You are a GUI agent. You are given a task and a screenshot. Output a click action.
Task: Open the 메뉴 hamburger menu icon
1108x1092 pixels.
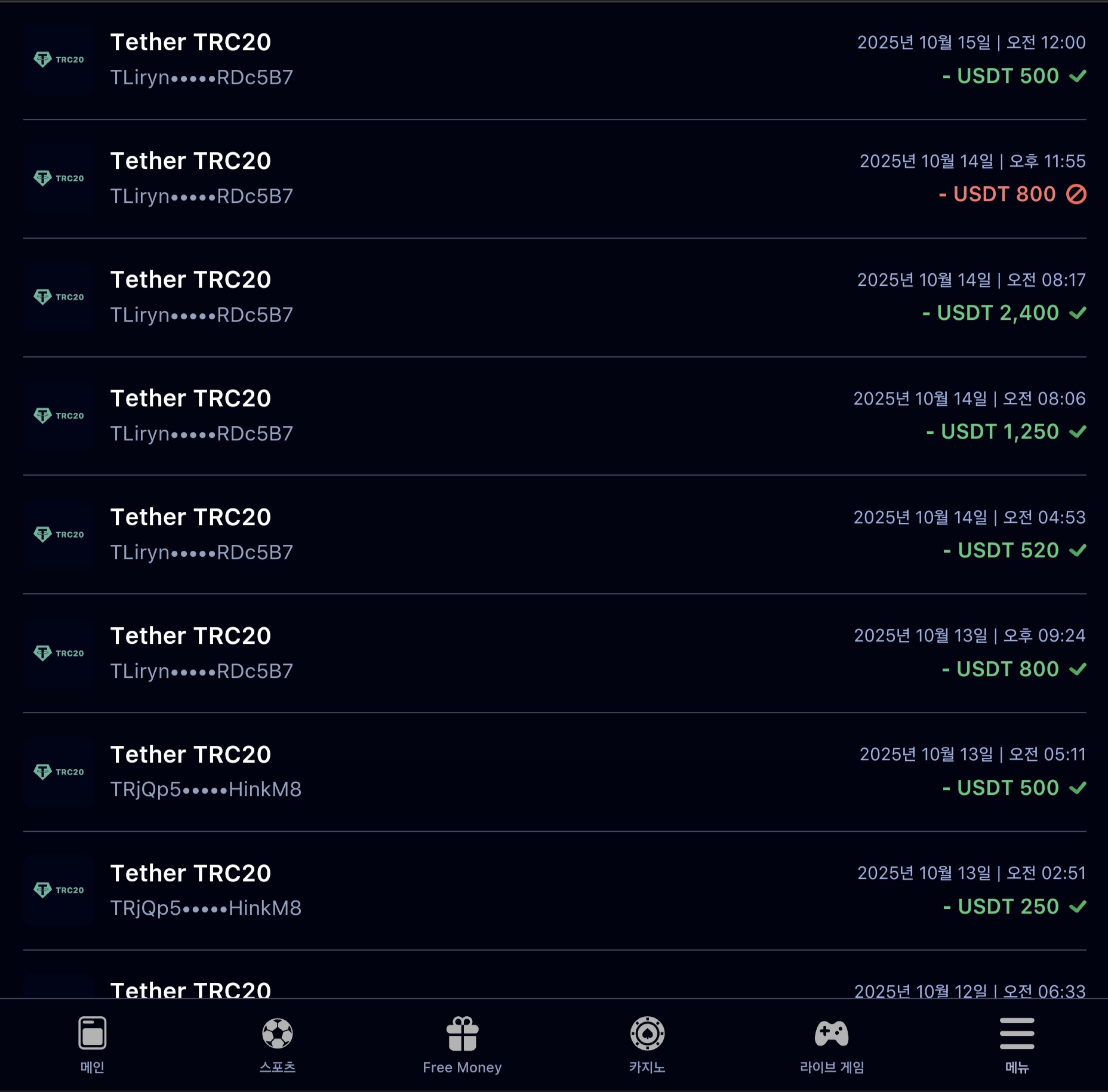click(1017, 1033)
